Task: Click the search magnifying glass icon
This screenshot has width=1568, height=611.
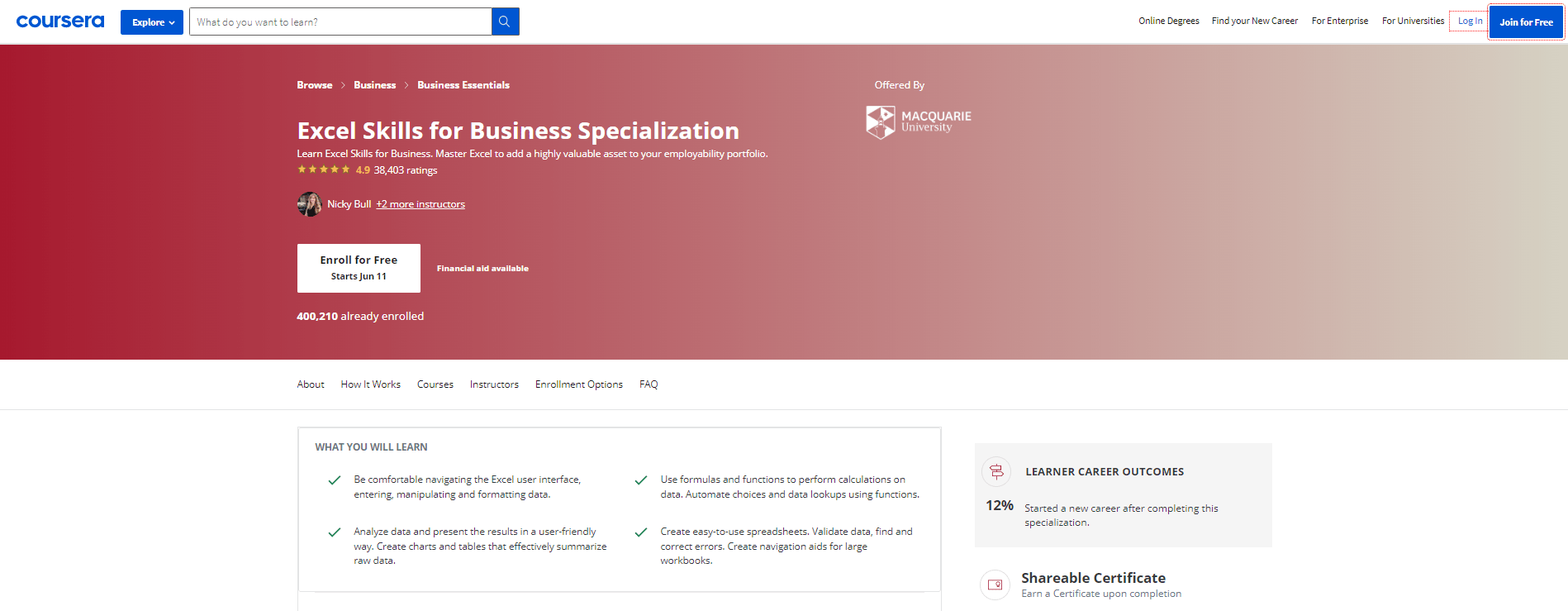Action: tap(504, 21)
